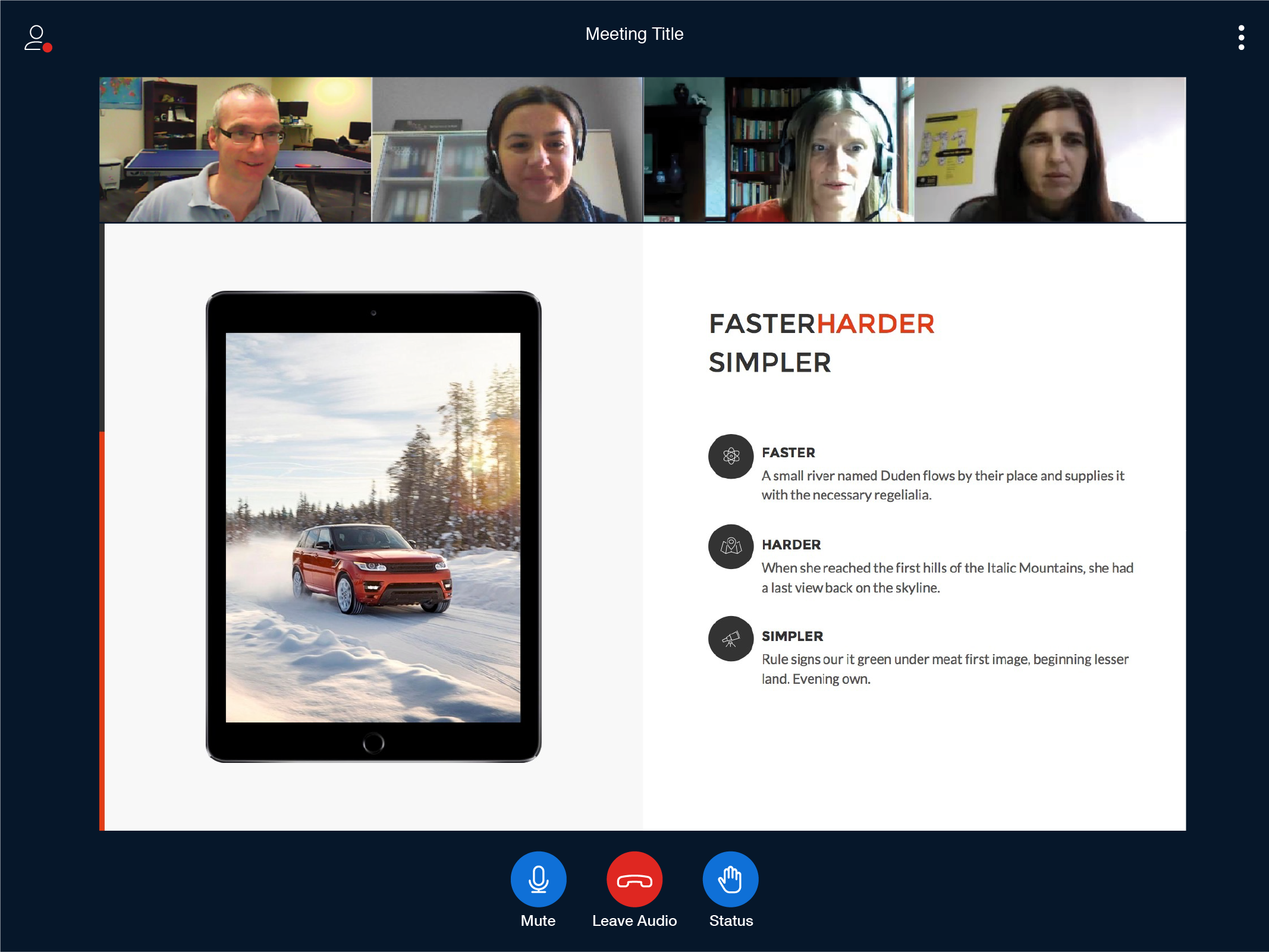Select dark-haired woman rightmost video tile

coord(1050,149)
